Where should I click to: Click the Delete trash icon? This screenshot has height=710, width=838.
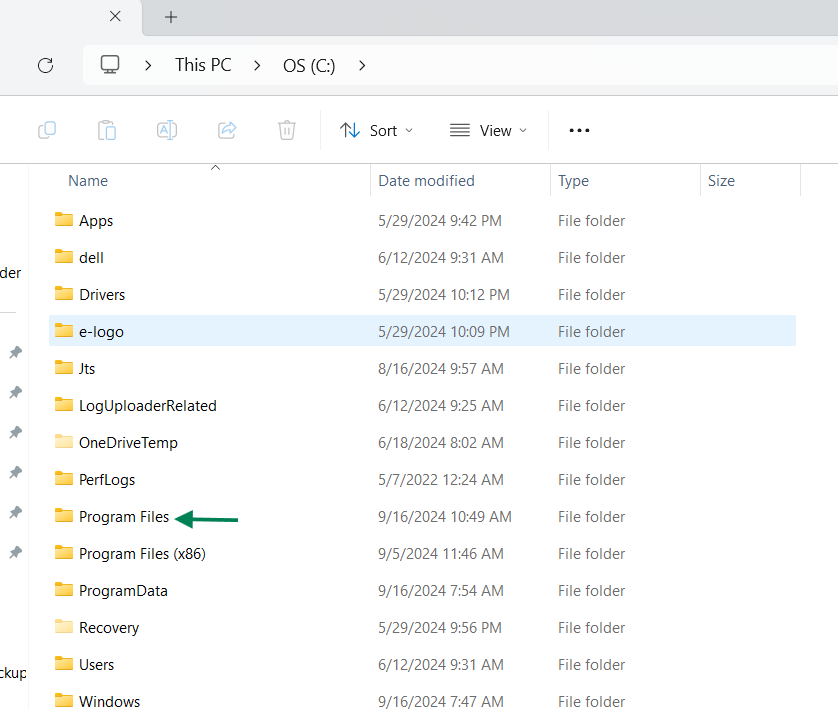pos(287,130)
